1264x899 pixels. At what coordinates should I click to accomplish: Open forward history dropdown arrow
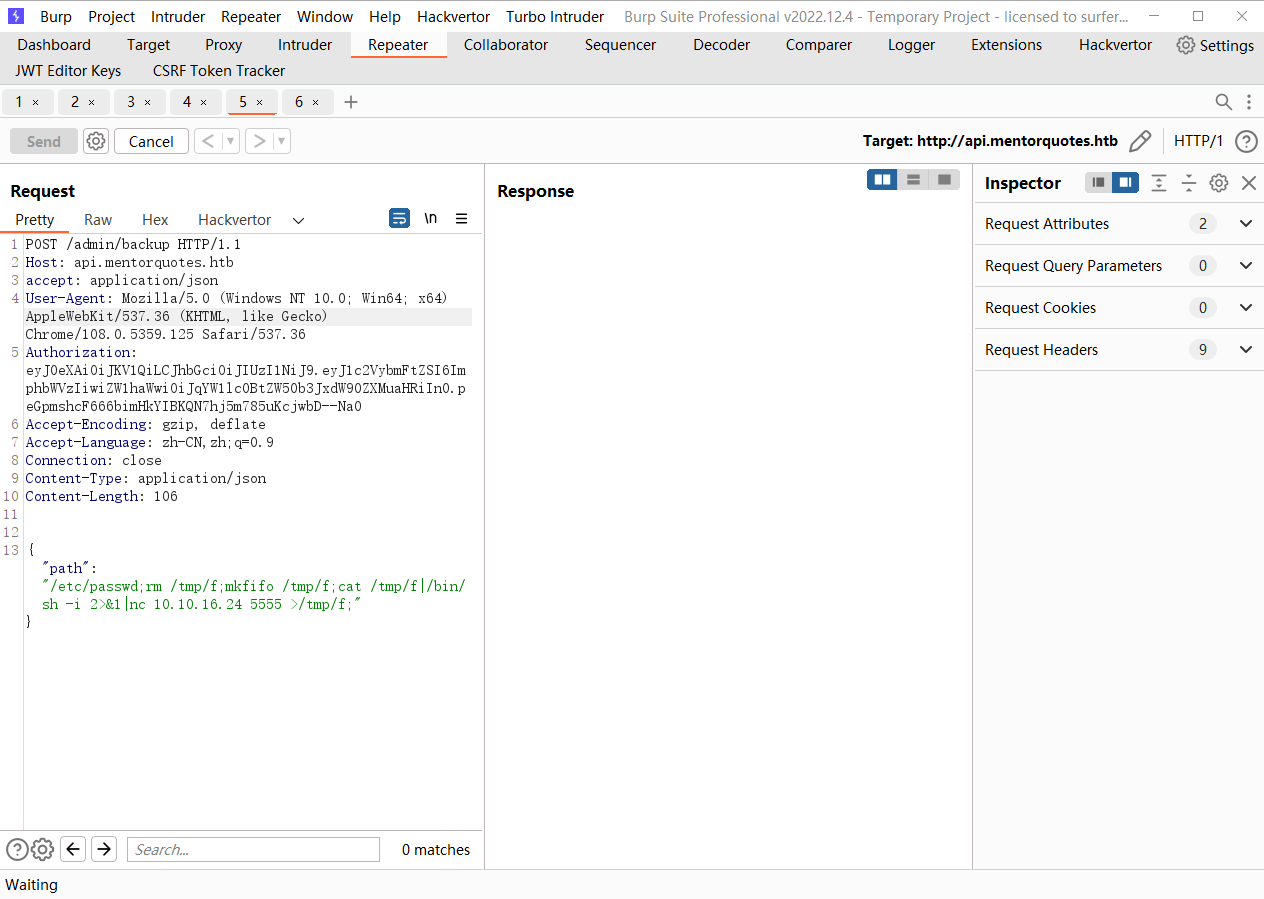(282, 141)
